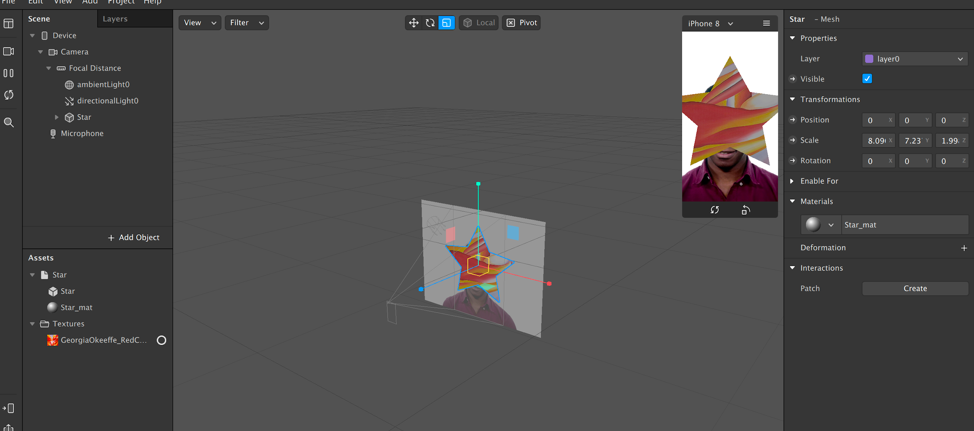Click Add Object button
974x431 pixels.
[x=134, y=237]
